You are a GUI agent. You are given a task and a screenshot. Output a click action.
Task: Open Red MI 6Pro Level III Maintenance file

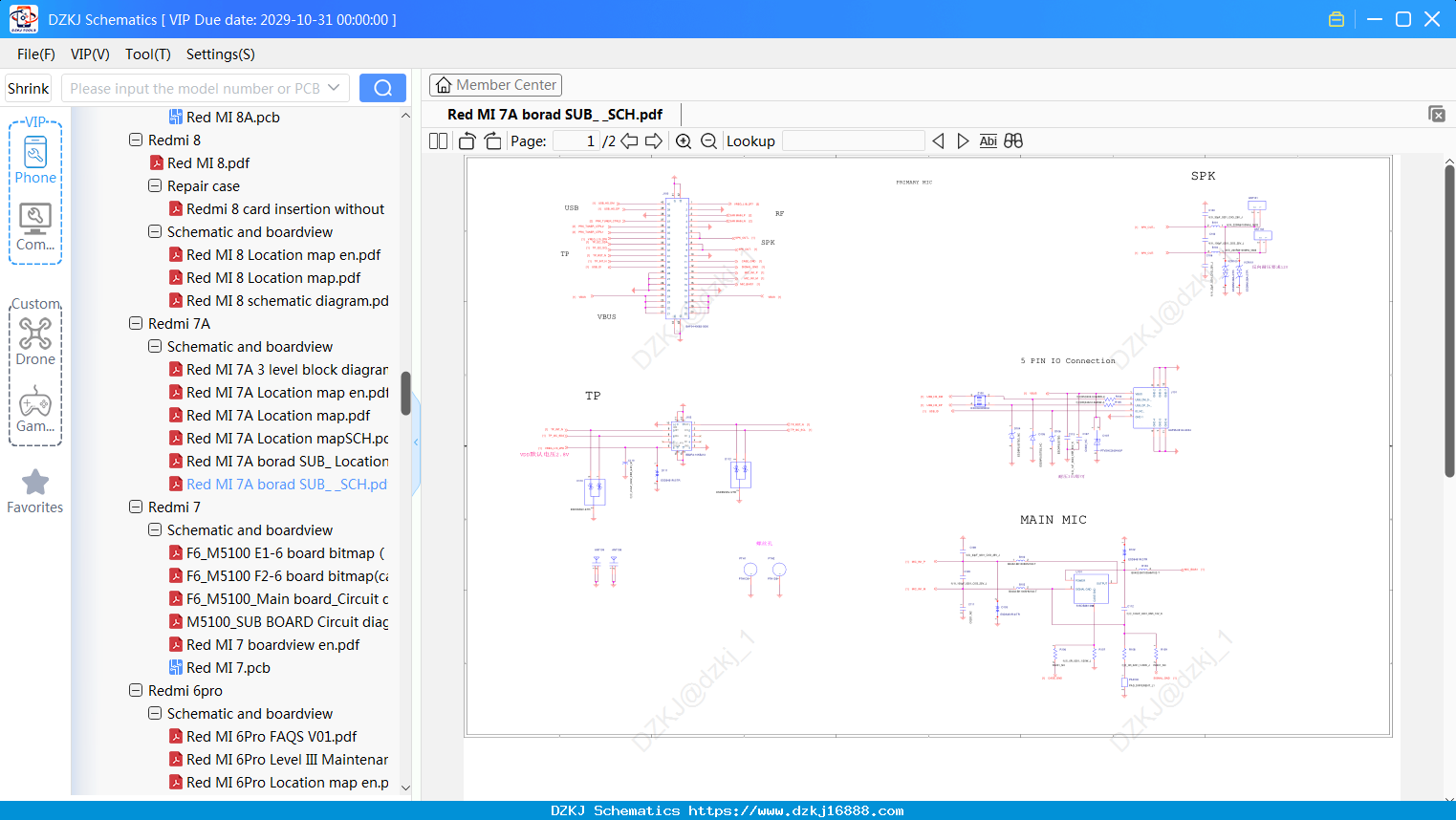tap(287, 759)
